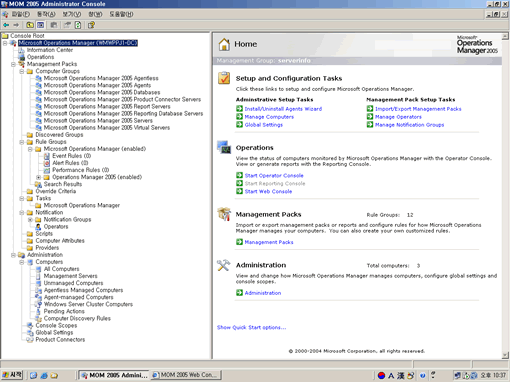Open the 도움말(H) Help menu
510x382 pixels.
pyautogui.click(x=121, y=14)
